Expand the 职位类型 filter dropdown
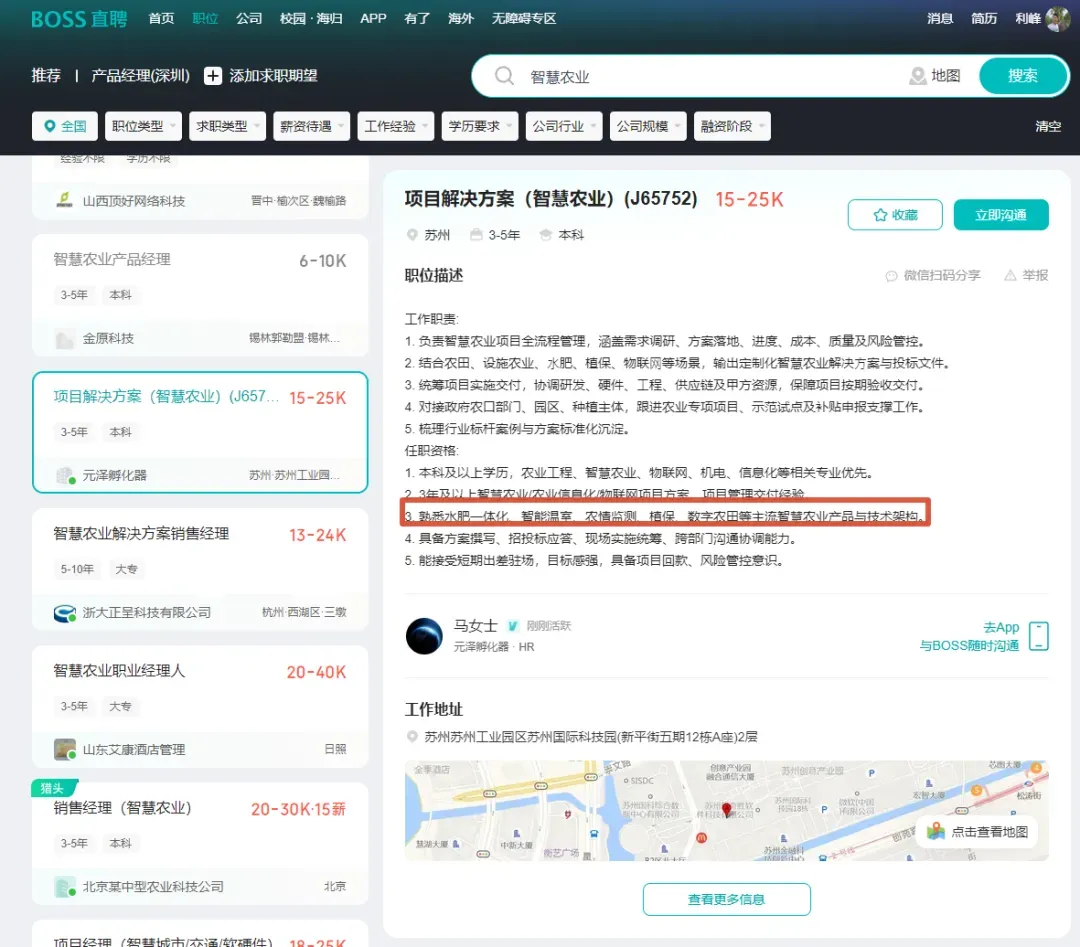The width and height of the screenshot is (1080, 947). (x=143, y=126)
